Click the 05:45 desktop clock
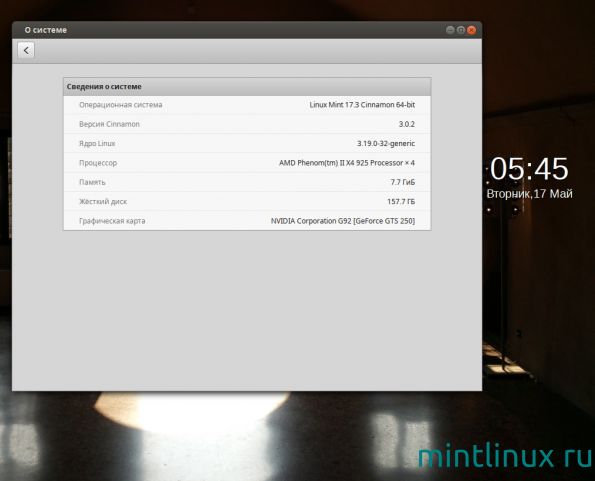595x481 pixels. pos(529,169)
